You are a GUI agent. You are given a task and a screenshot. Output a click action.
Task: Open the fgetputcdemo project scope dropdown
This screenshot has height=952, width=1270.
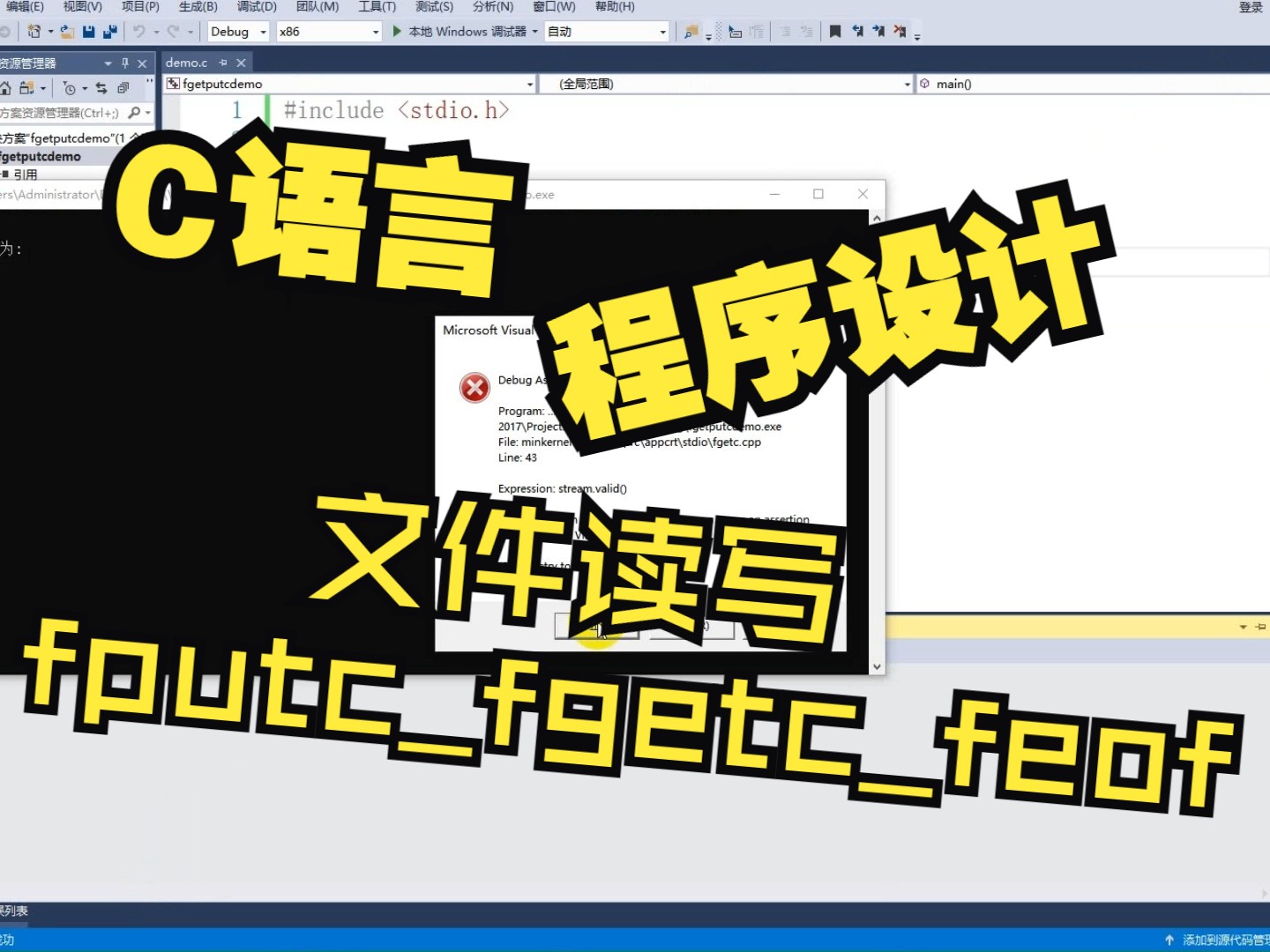(530, 84)
